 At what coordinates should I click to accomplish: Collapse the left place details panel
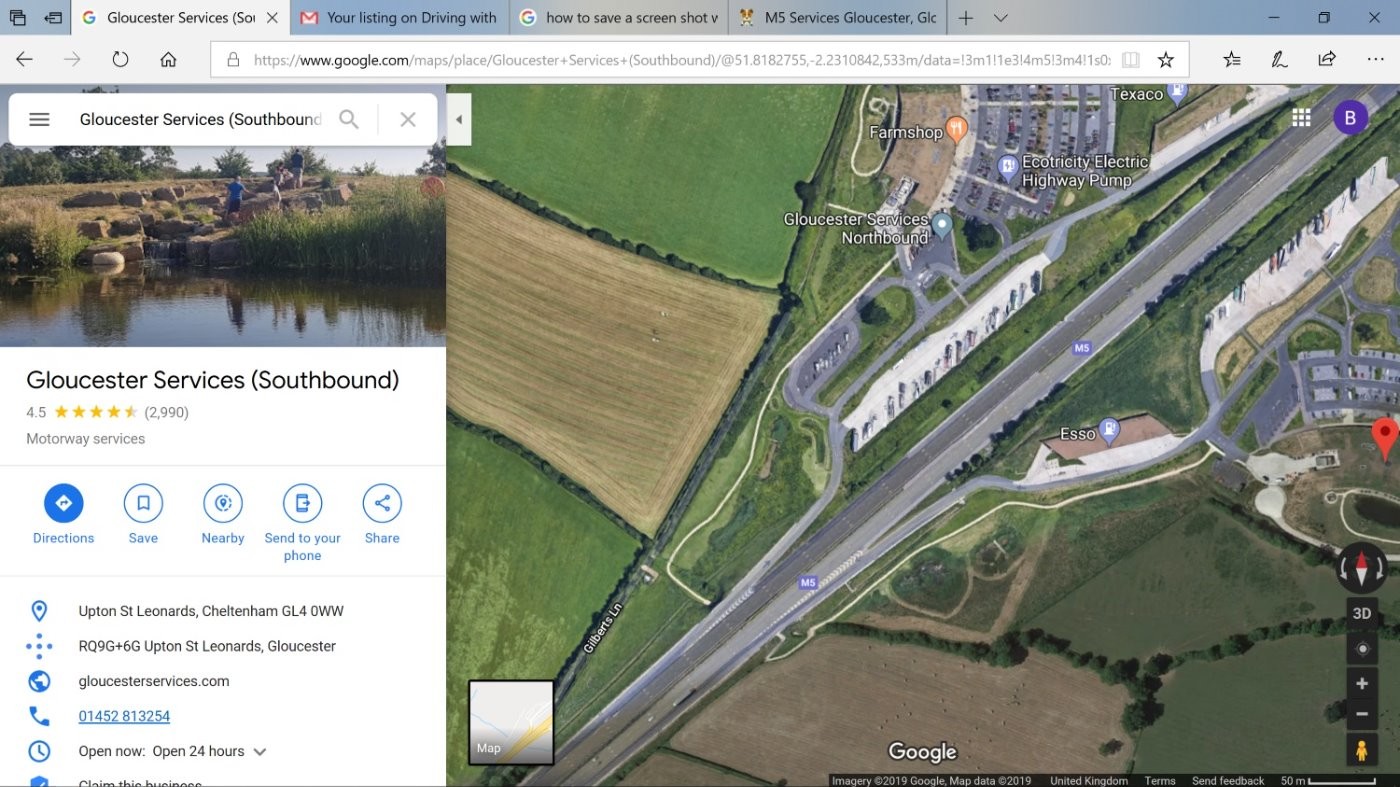click(x=458, y=119)
